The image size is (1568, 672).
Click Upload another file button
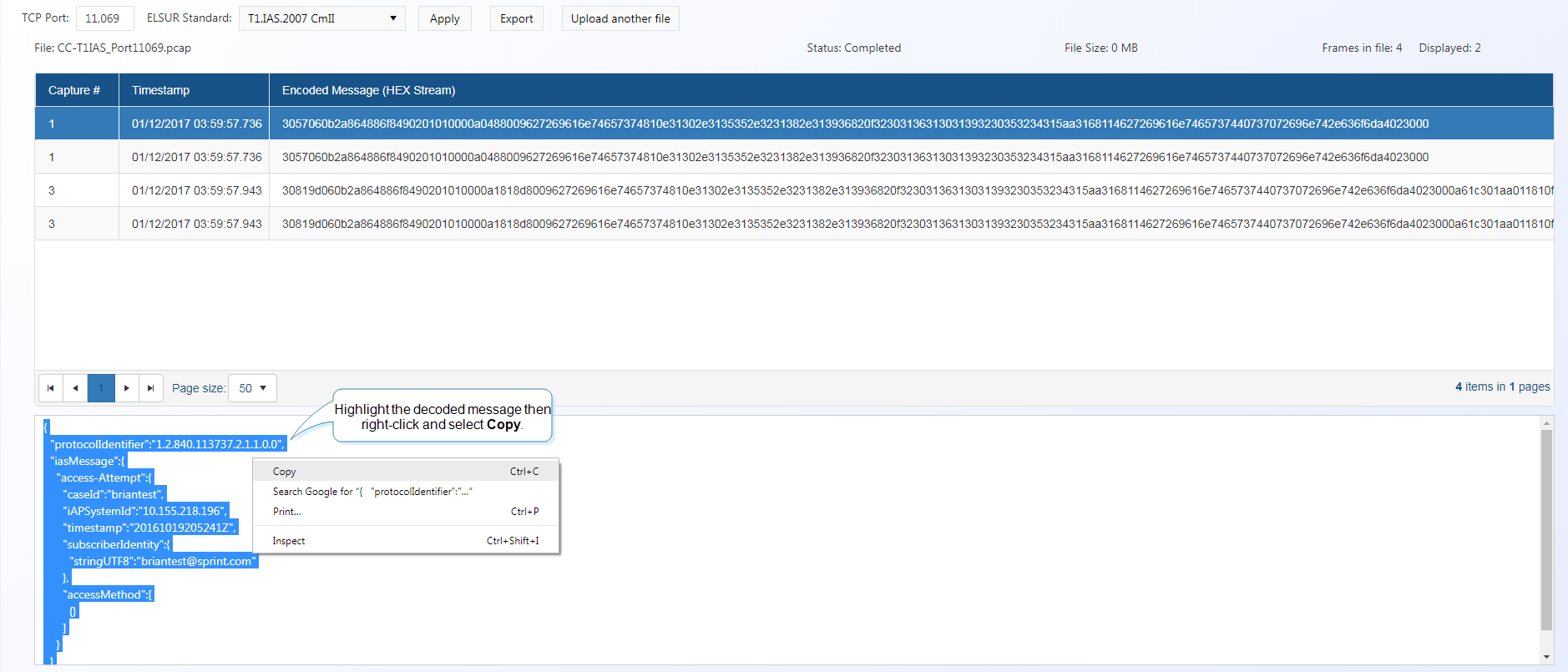click(x=620, y=18)
